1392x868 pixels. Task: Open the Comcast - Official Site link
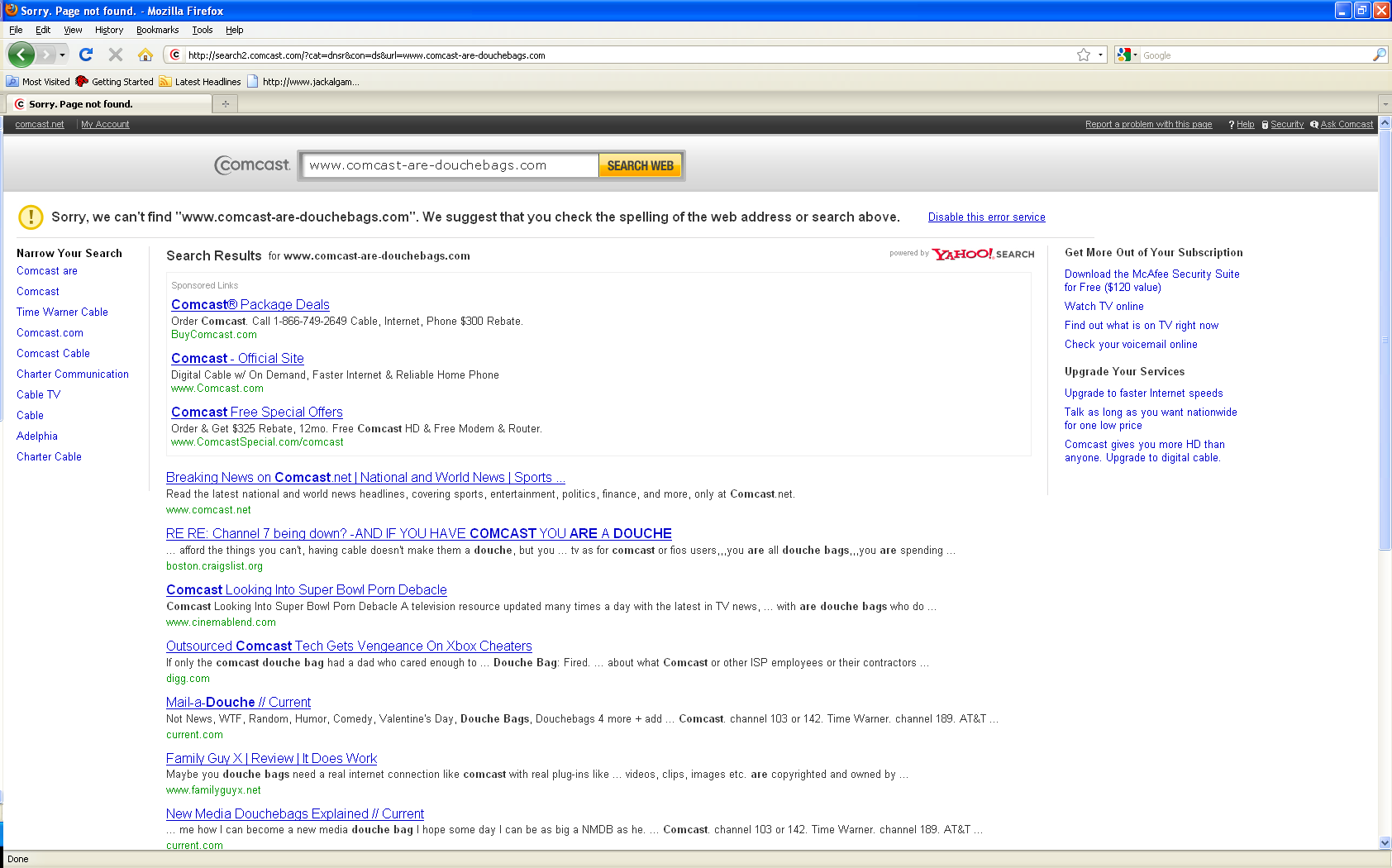point(237,358)
